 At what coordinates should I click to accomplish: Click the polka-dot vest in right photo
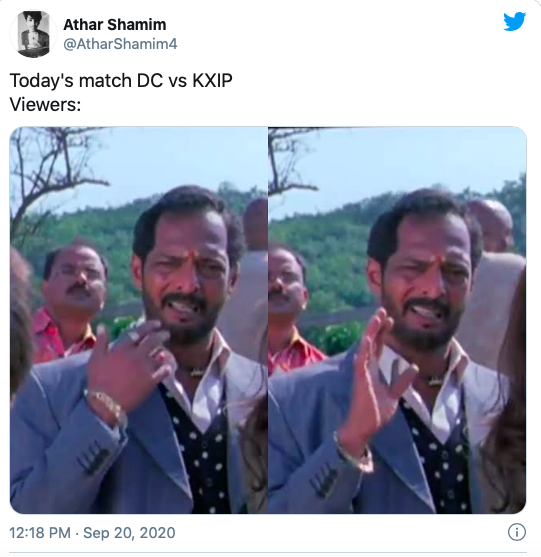tap(439, 455)
